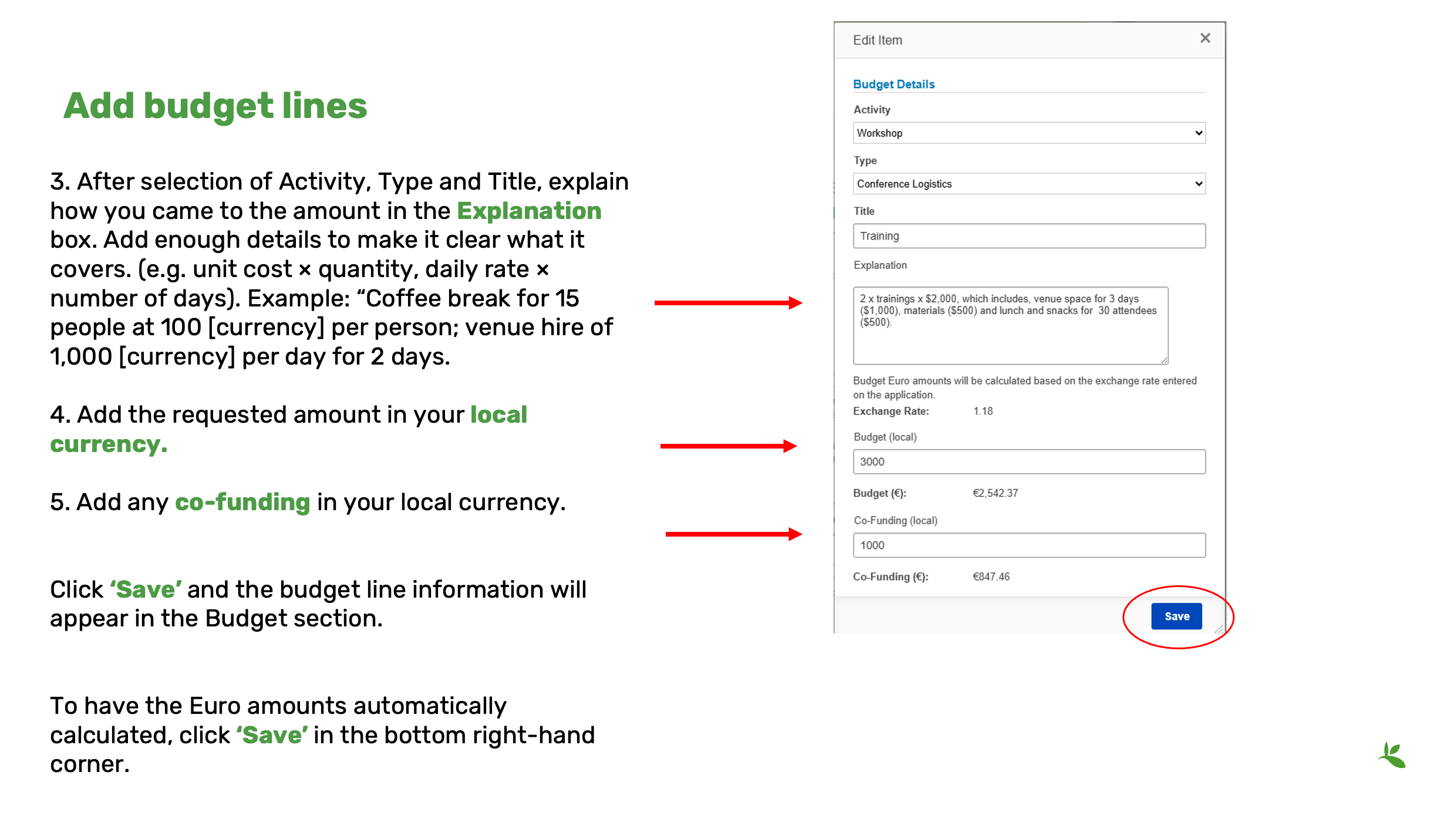
Task: Click the red arrow pointing to Explanation
Action: pos(728,303)
